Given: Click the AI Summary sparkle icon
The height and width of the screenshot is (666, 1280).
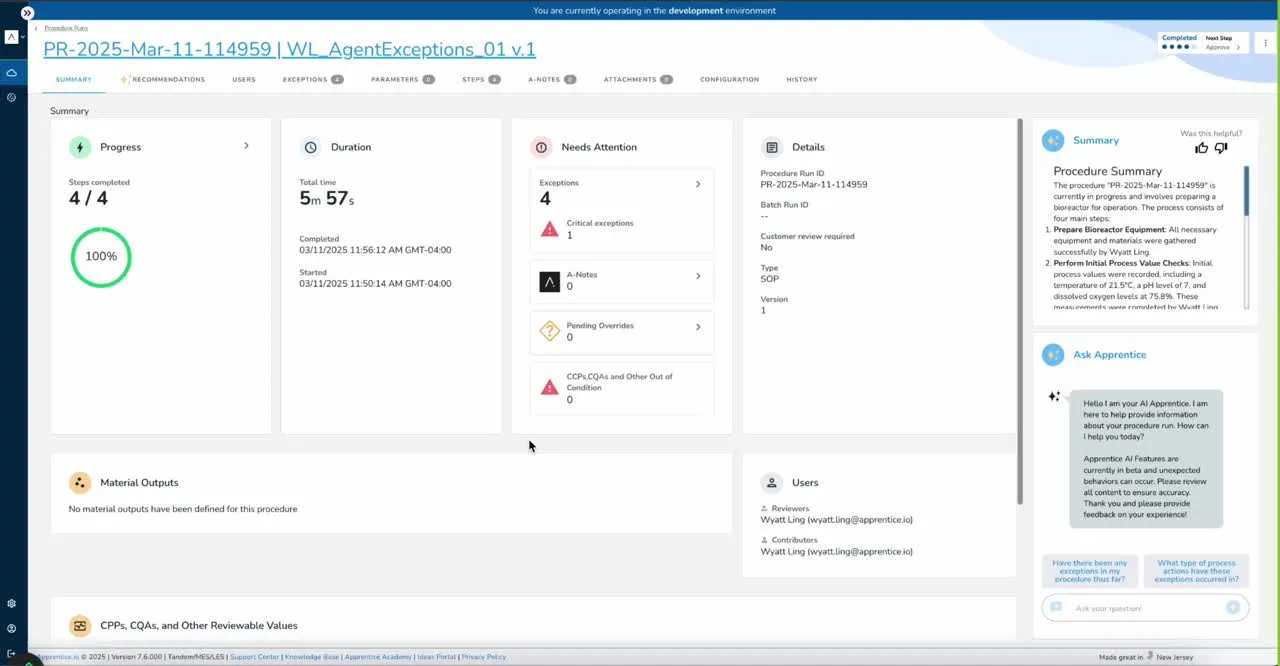Looking at the screenshot, I should click(x=1053, y=141).
